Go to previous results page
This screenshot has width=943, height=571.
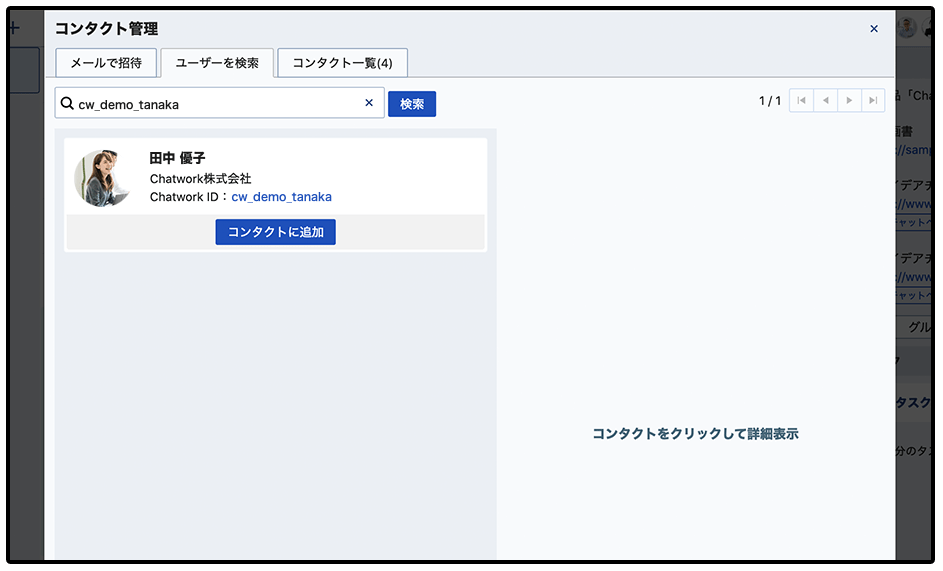click(825, 101)
